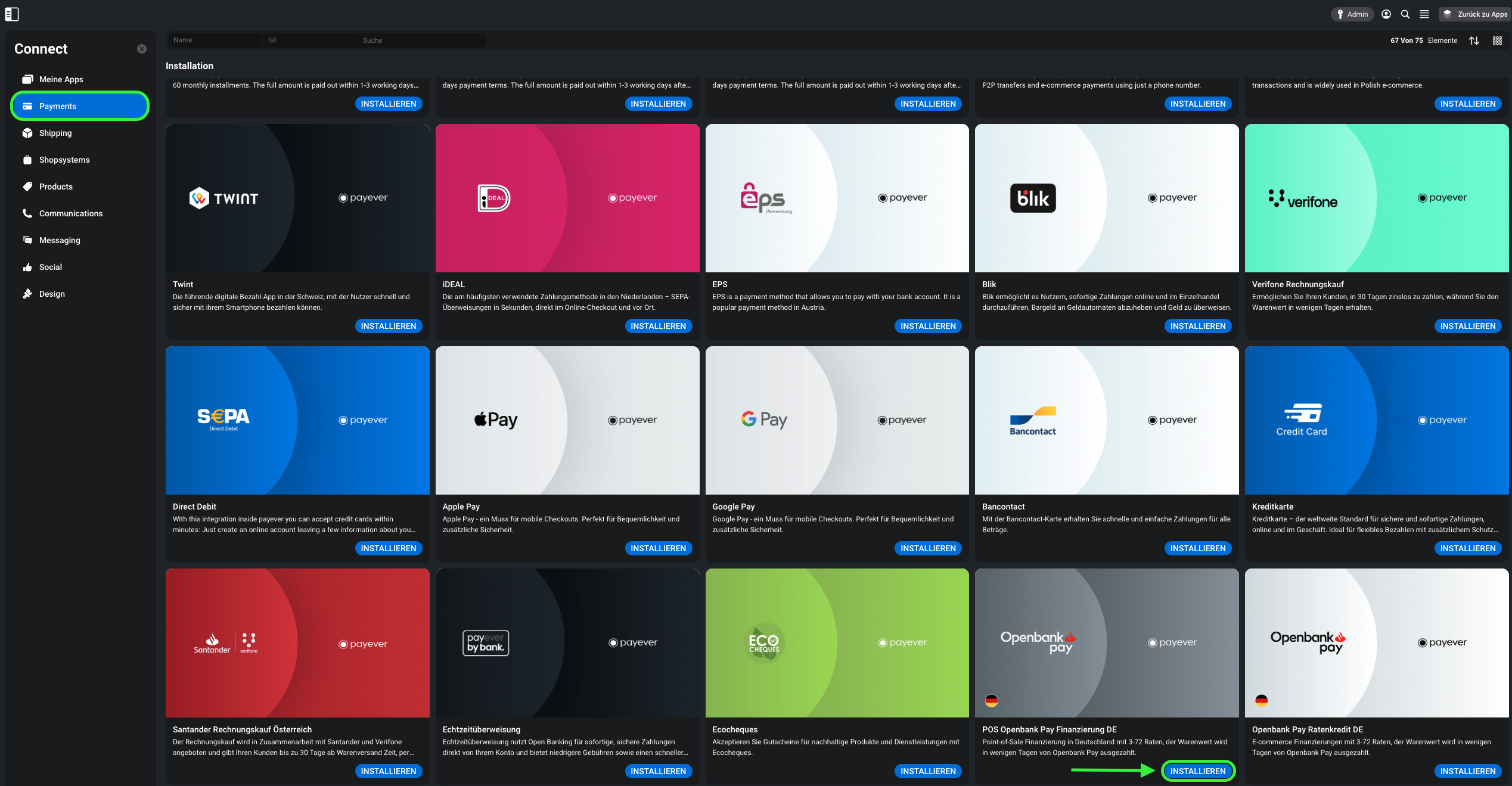
Task: Click the Social thumbs-up icon
Action: click(27, 267)
